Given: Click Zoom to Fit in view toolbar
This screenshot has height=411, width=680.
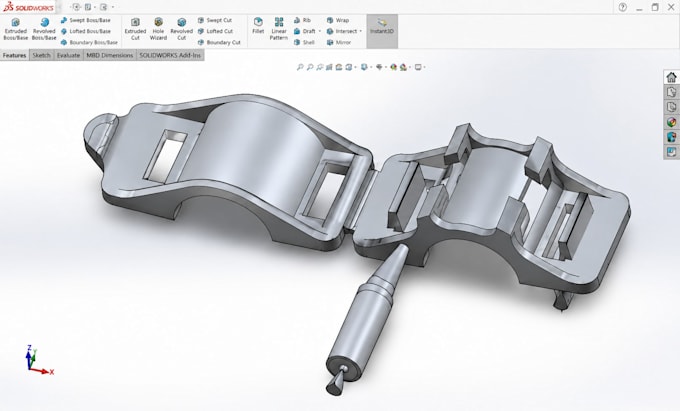Looking at the screenshot, I should point(300,67).
